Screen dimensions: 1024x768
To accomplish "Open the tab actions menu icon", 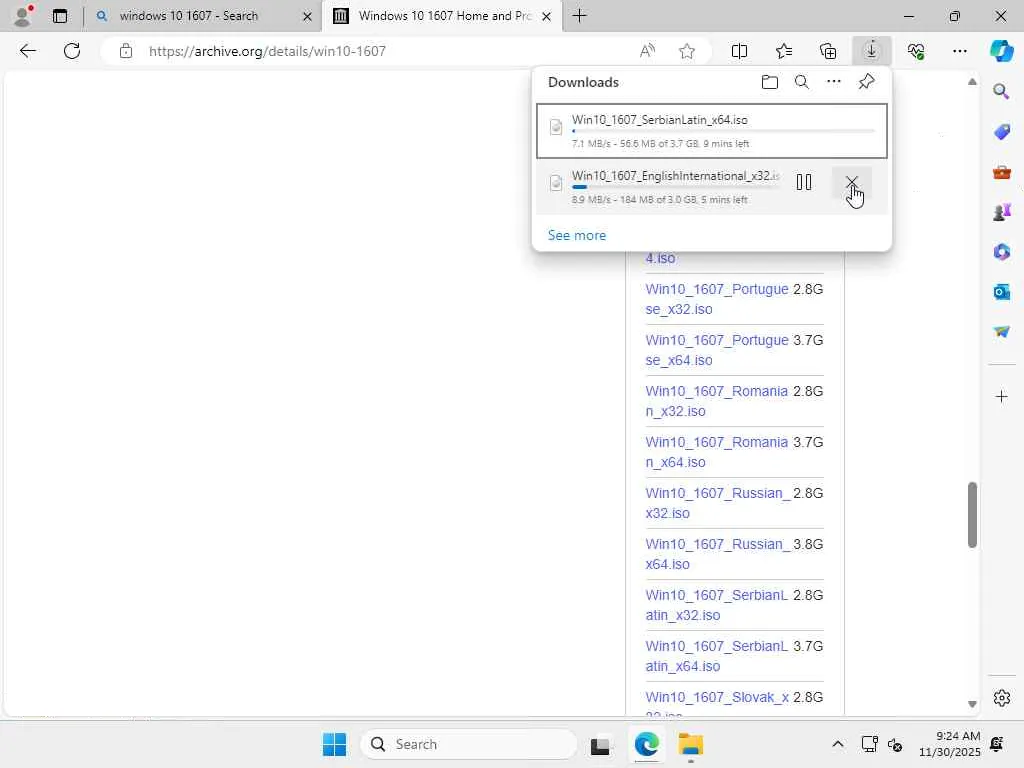I will tap(60, 16).
